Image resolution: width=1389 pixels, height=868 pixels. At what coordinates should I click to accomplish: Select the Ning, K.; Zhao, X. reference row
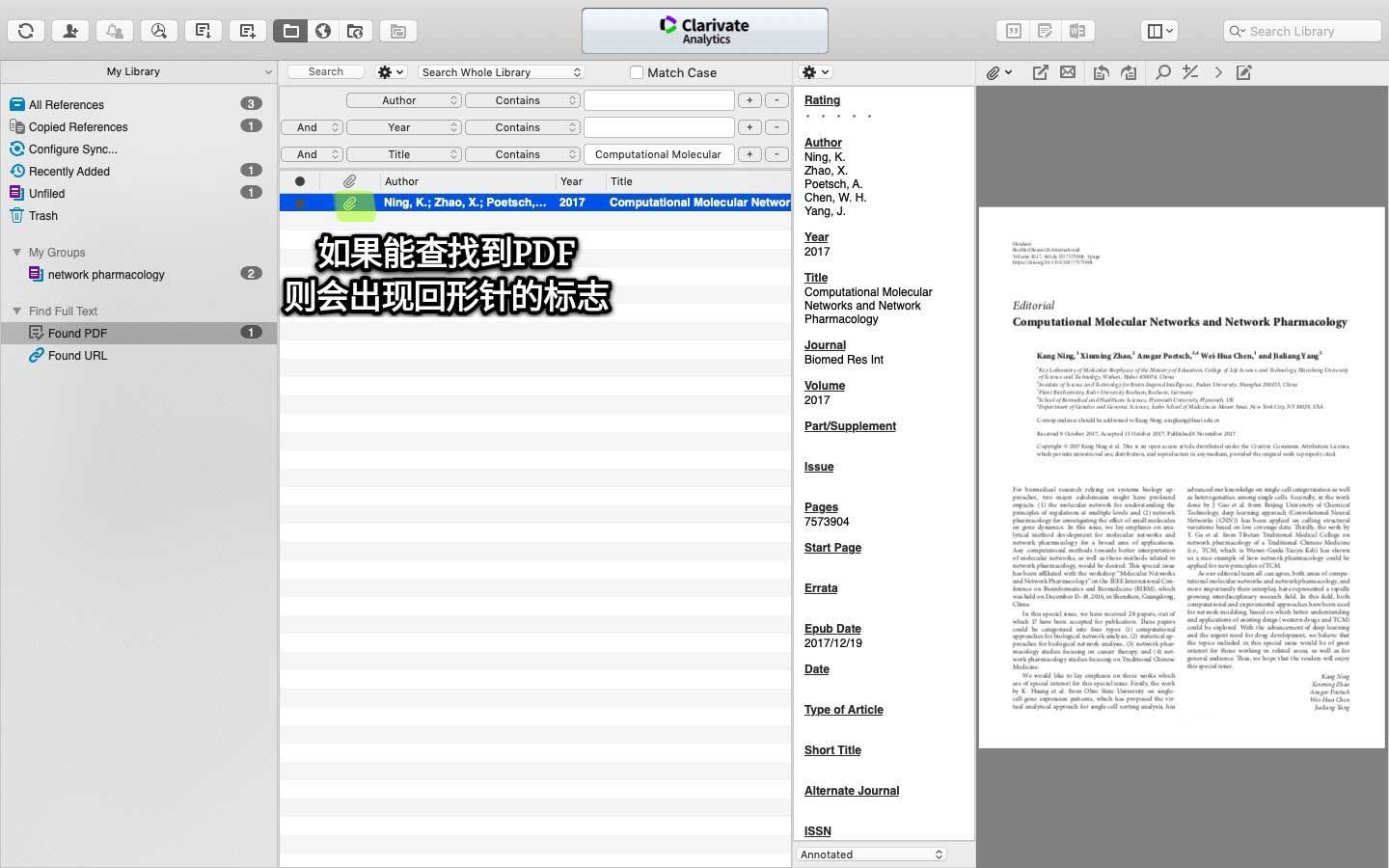click(x=535, y=203)
